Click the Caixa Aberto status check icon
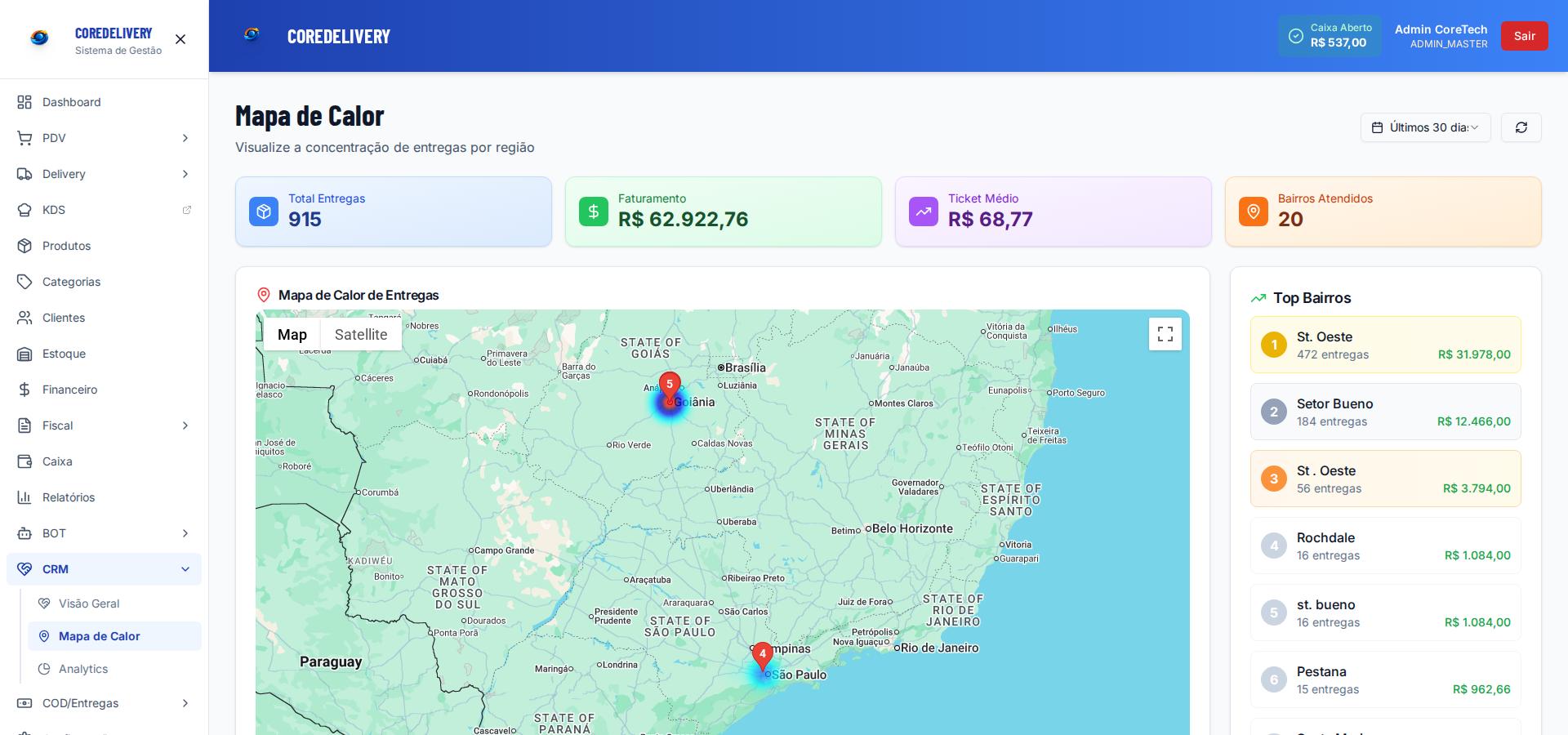The image size is (1568, 735). (1295, 36)
